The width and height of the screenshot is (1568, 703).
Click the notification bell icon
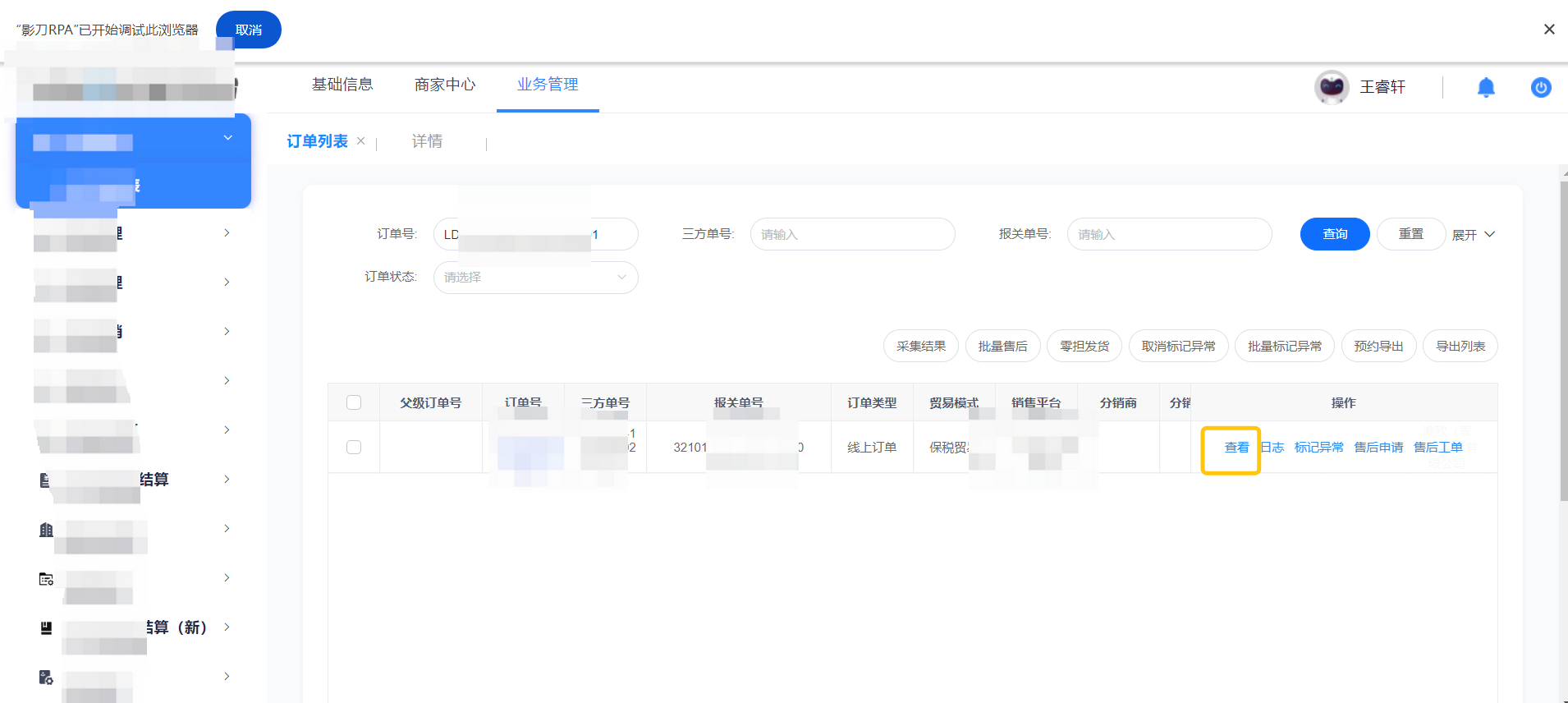pyautogui.click(x=1485, y=87)
